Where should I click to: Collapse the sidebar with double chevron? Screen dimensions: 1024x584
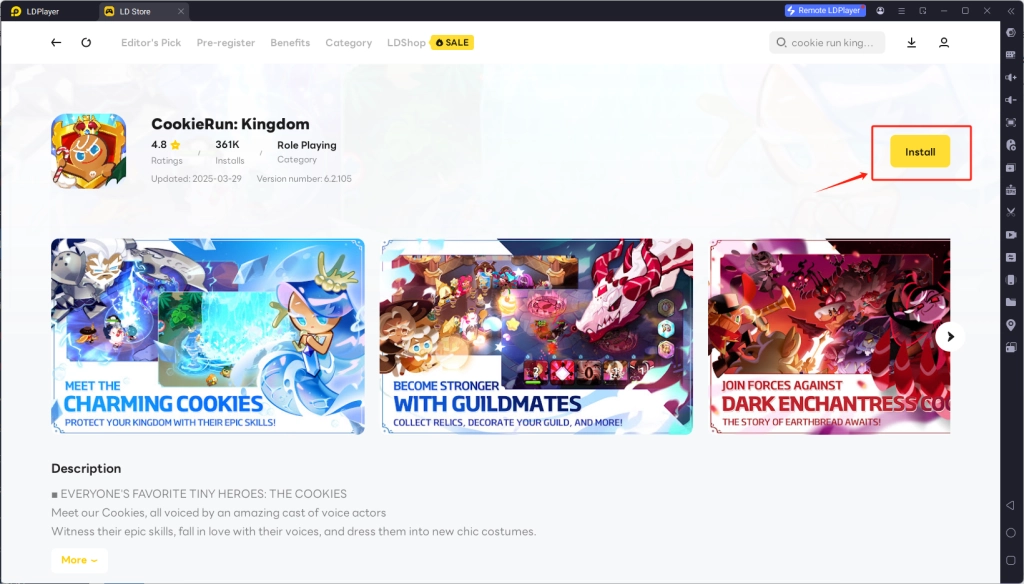[x=1011, y=10]
